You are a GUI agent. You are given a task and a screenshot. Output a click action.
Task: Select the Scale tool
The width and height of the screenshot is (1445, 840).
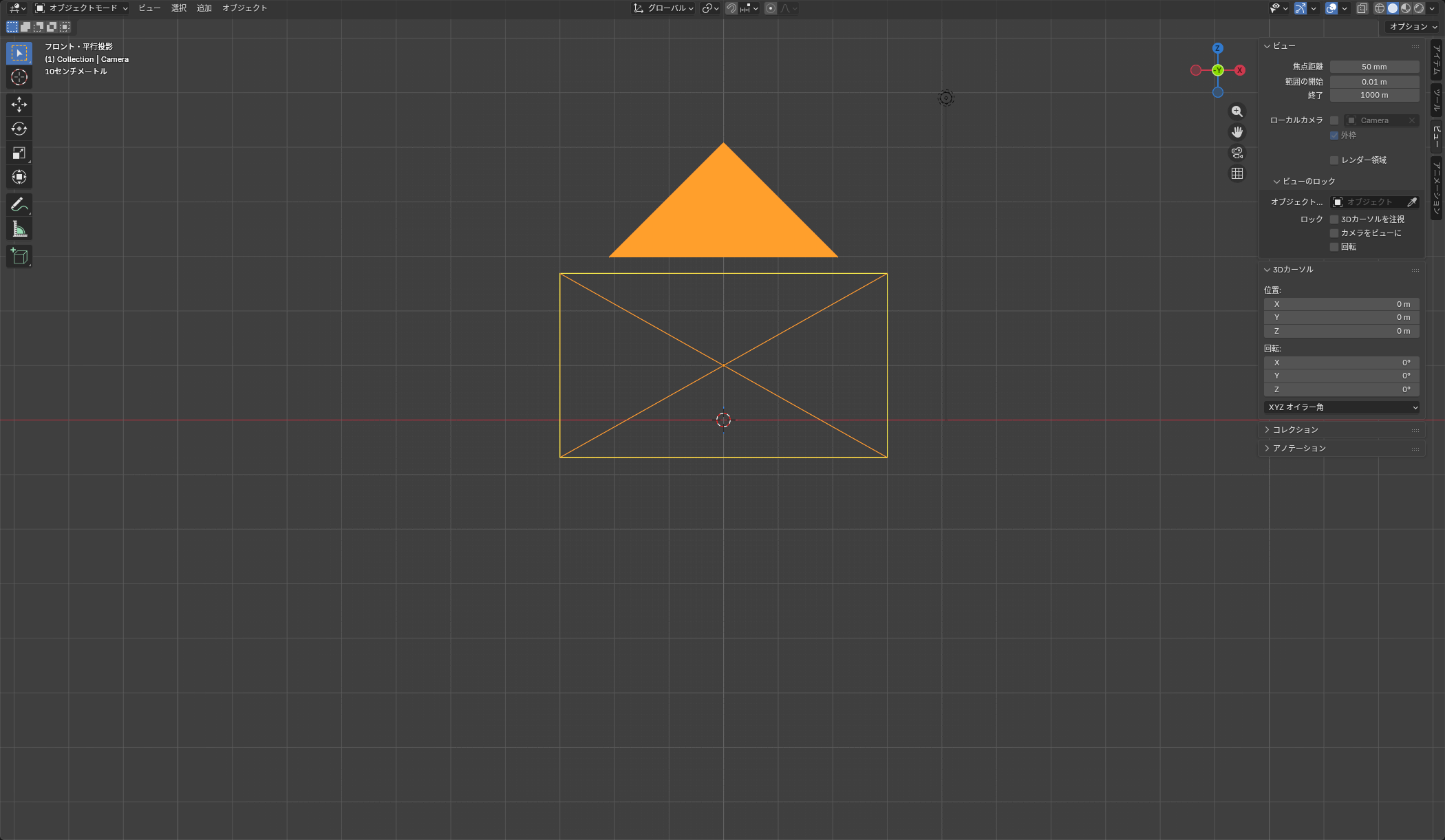19,153
